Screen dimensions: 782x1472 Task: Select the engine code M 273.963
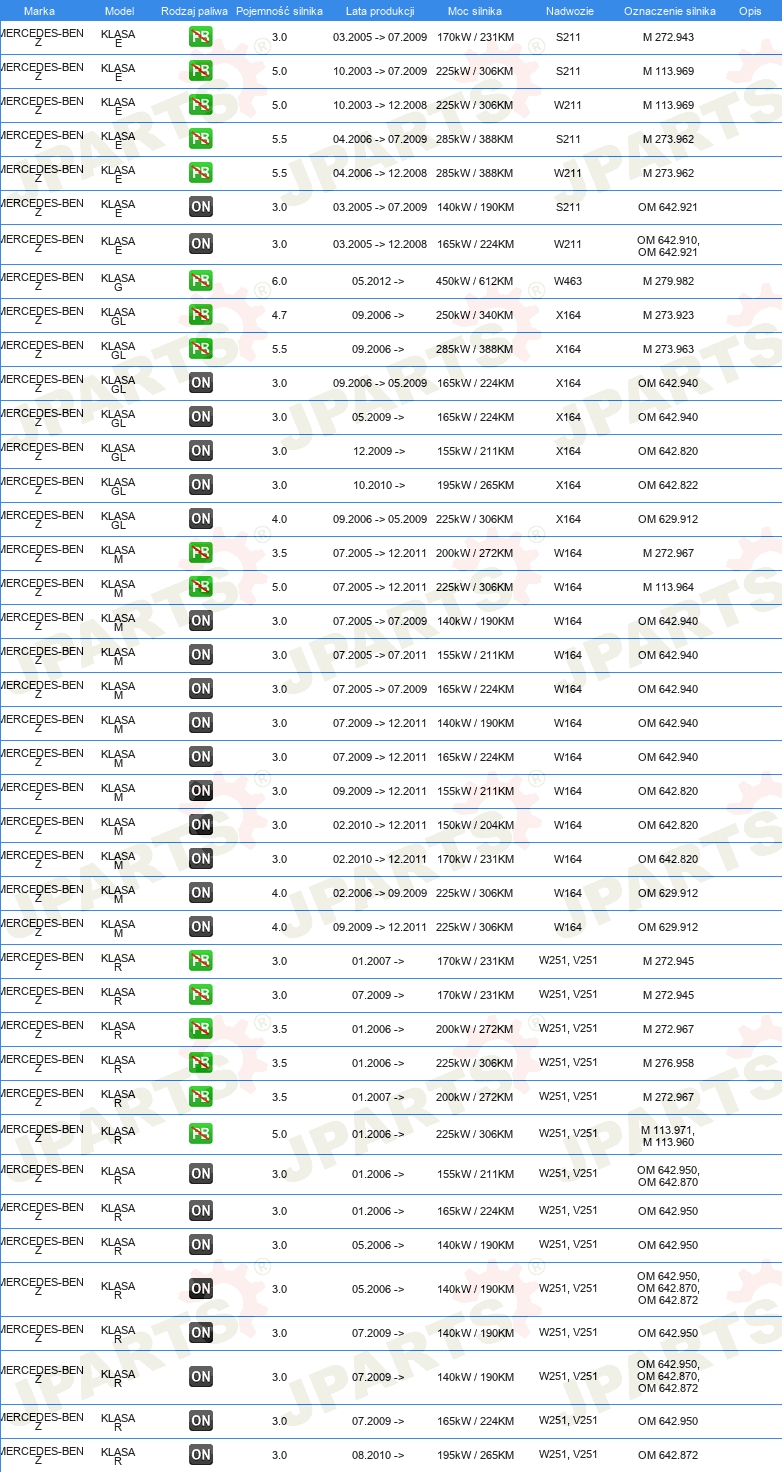(669, 349)
